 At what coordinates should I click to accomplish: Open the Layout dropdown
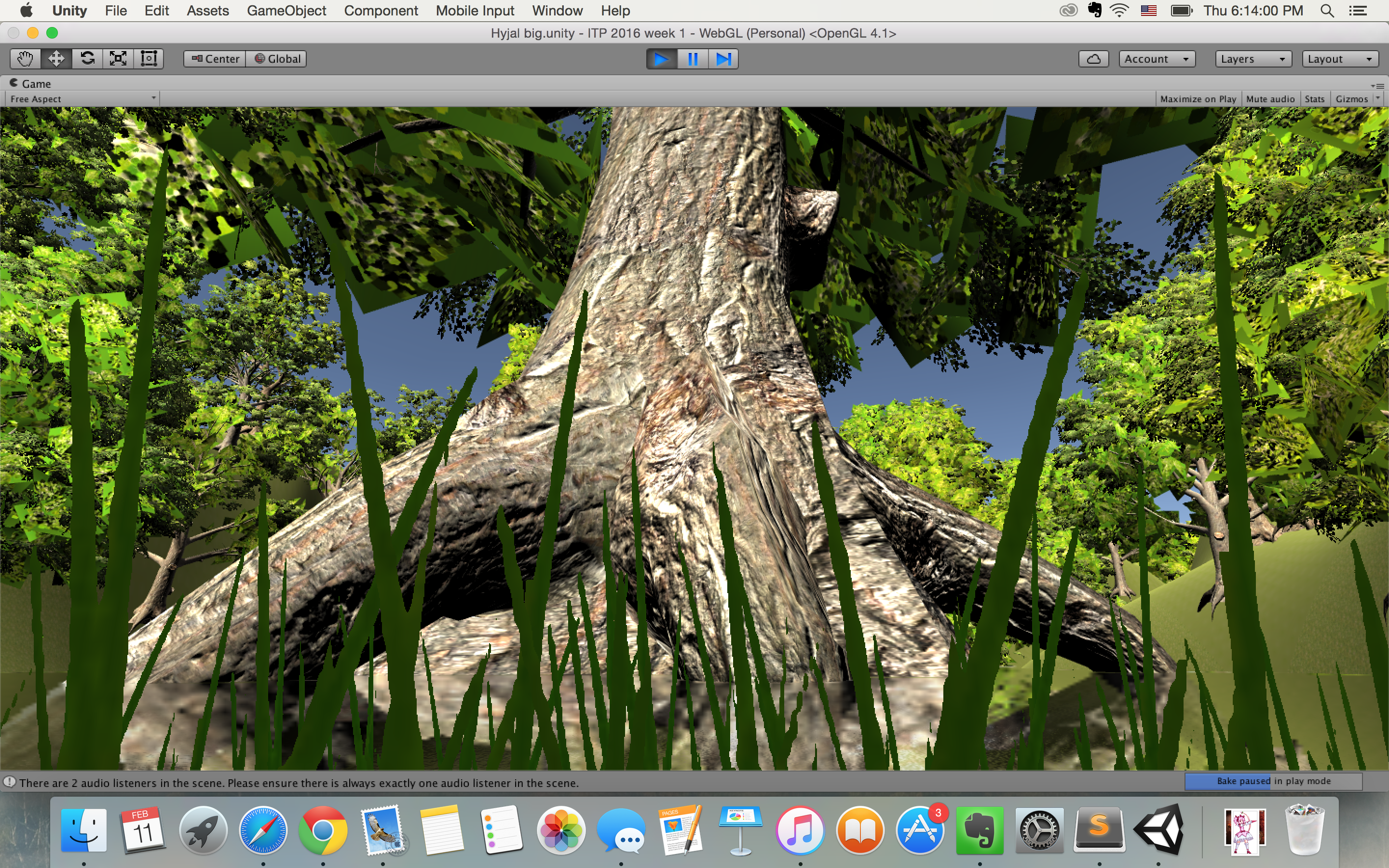1340,58
